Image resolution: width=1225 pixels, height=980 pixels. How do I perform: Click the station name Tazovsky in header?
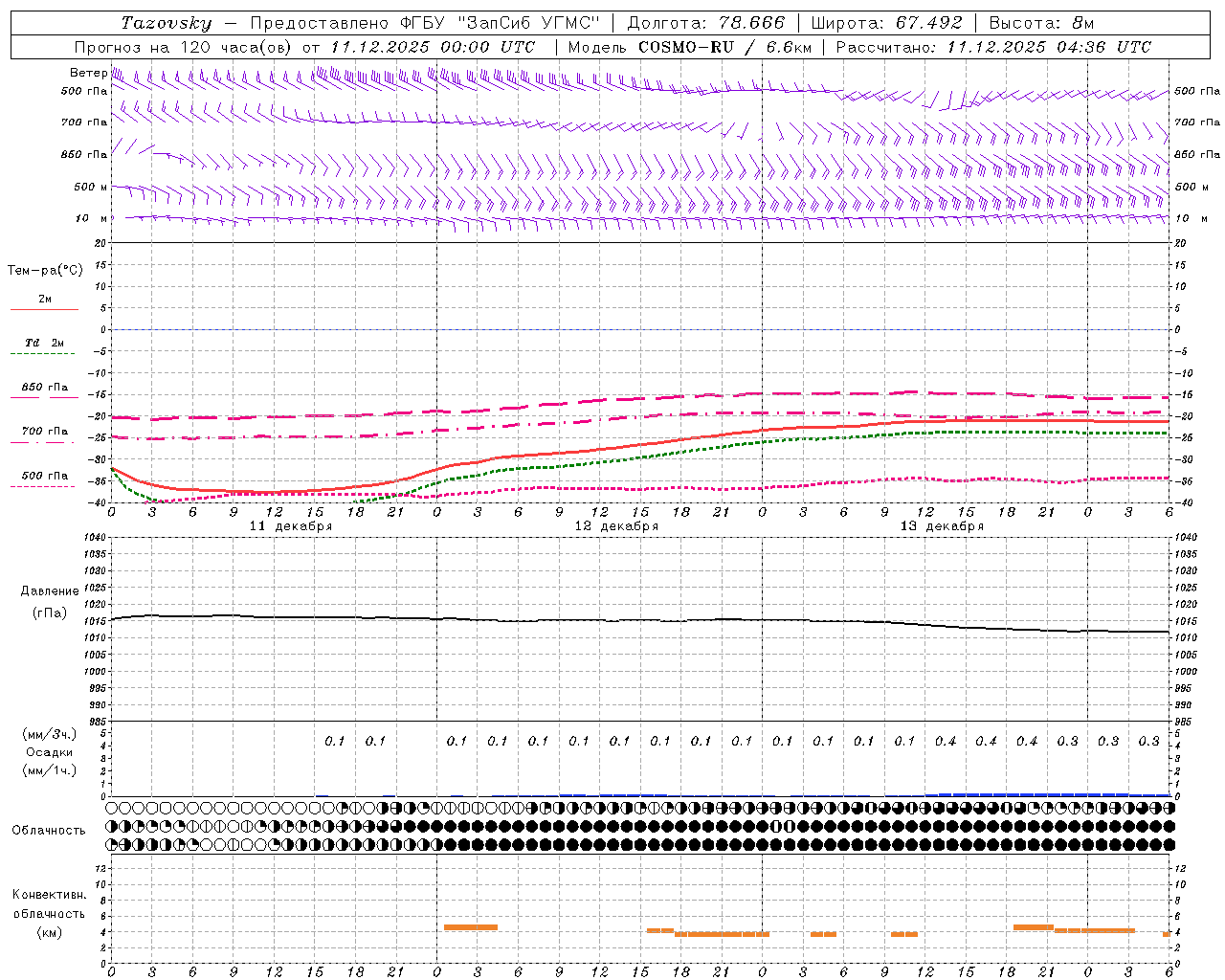(x=167, y=23)
